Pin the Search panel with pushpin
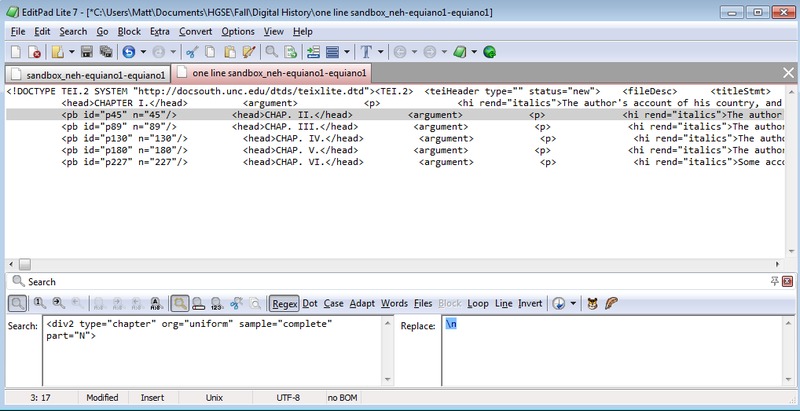This screenshot has width=800, height=411. [x=774, y=281]
